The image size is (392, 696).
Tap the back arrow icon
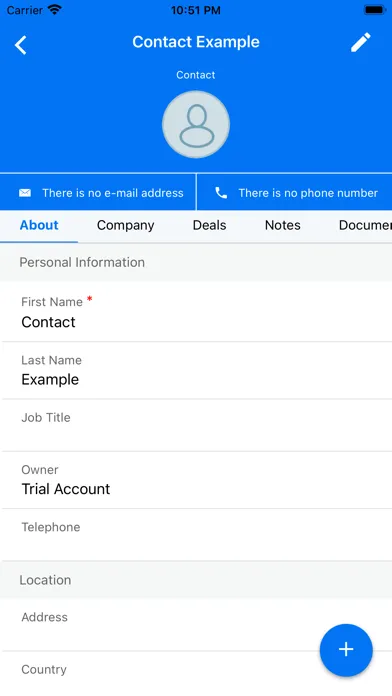(x=20, y=45)
